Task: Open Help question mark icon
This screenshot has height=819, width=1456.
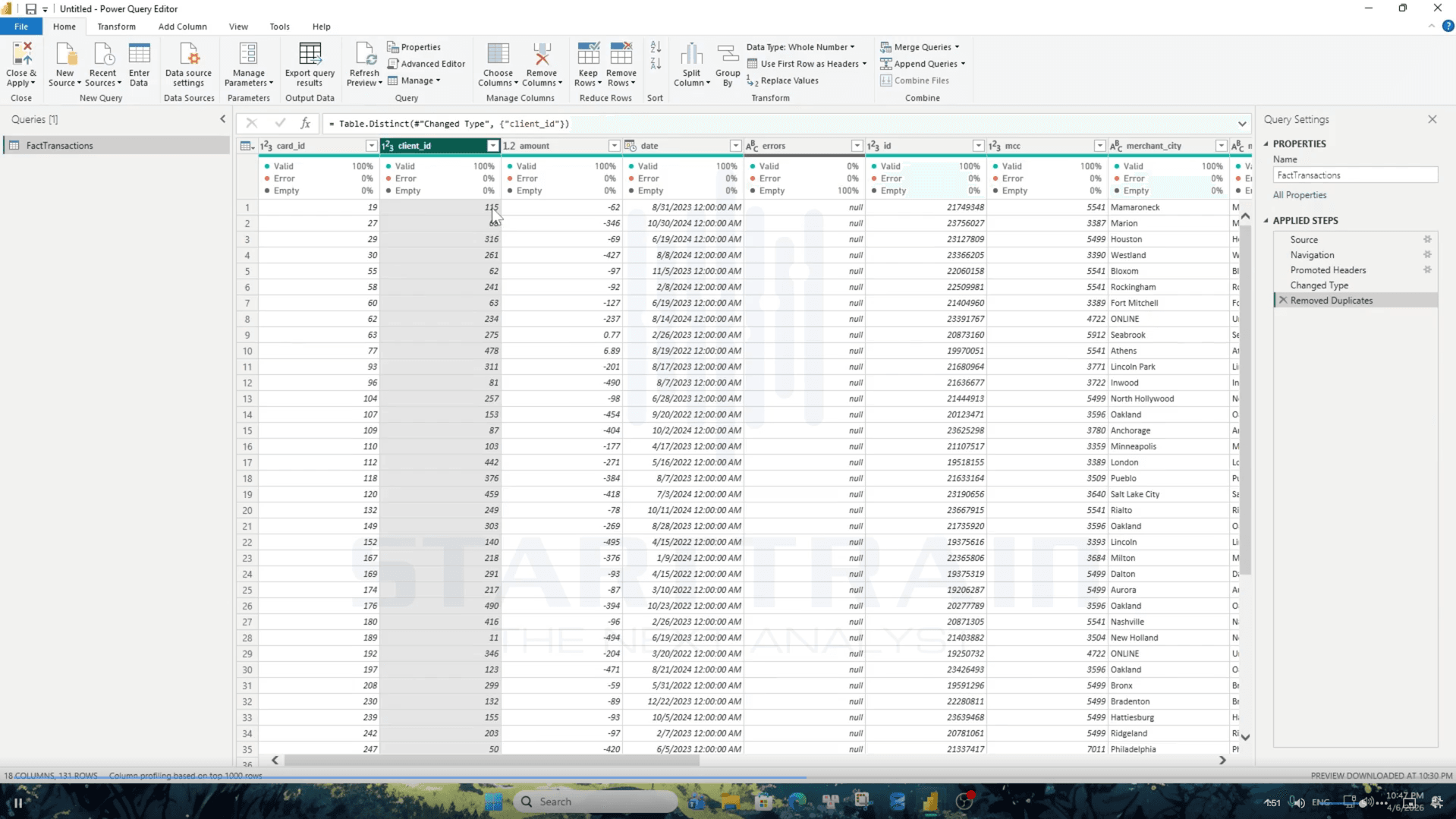Action: tap(1448, 26)
